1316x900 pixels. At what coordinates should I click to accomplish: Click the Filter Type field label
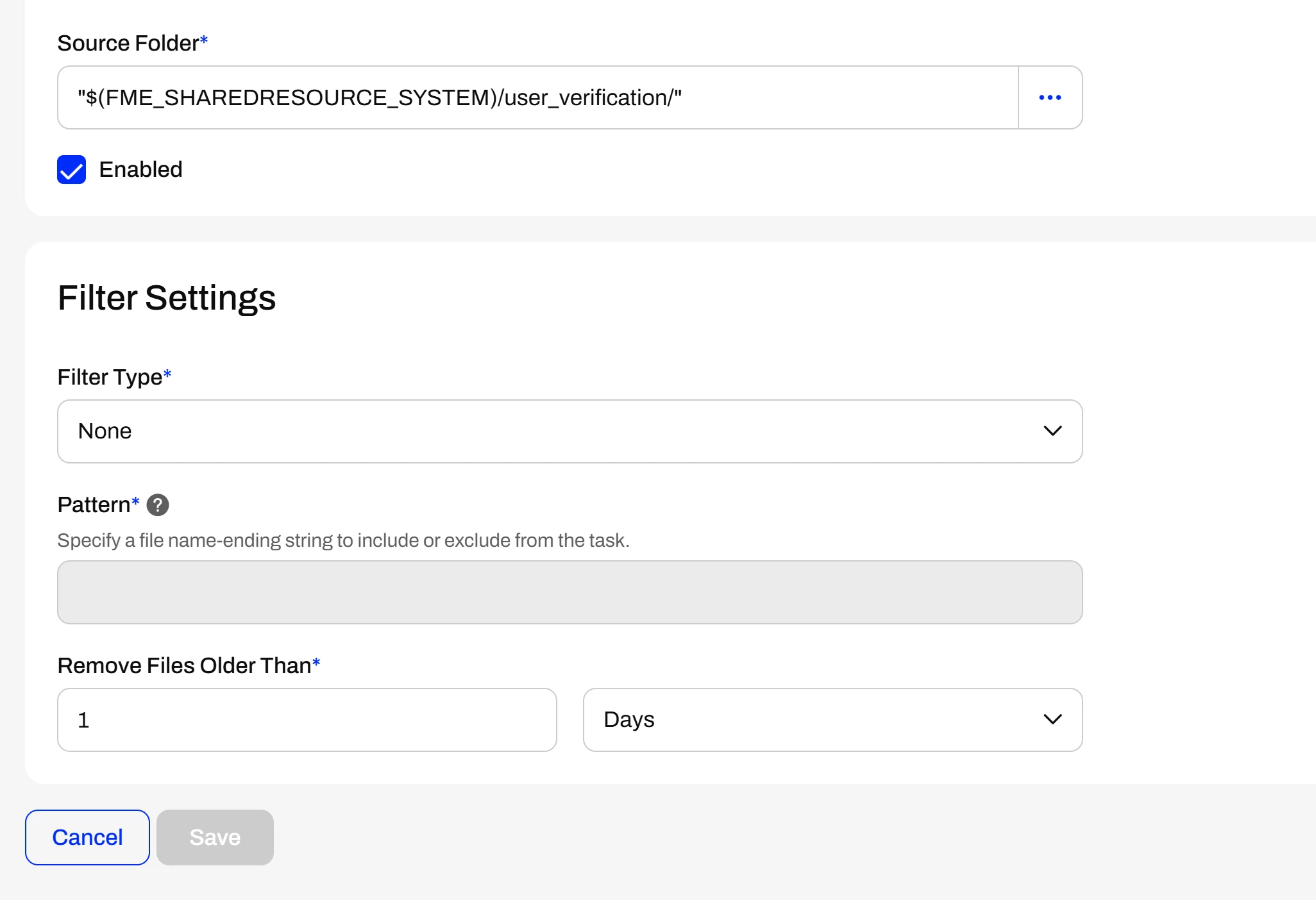pos(110,377)
